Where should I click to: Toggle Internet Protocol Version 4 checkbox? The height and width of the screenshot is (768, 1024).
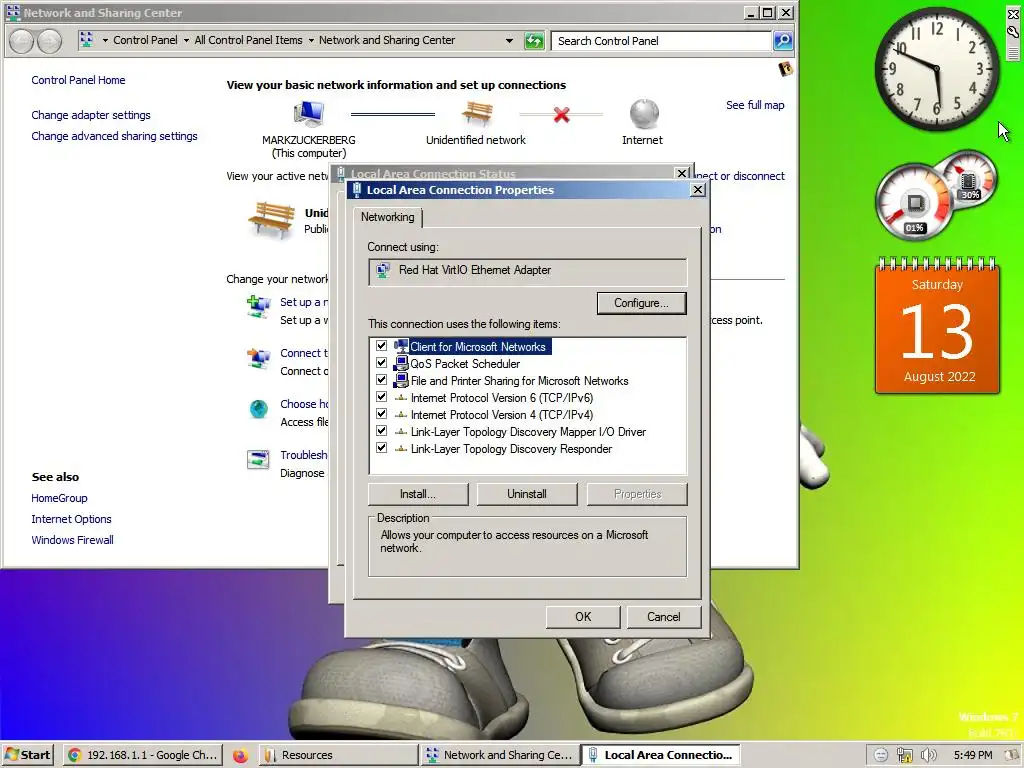[381, 414]
